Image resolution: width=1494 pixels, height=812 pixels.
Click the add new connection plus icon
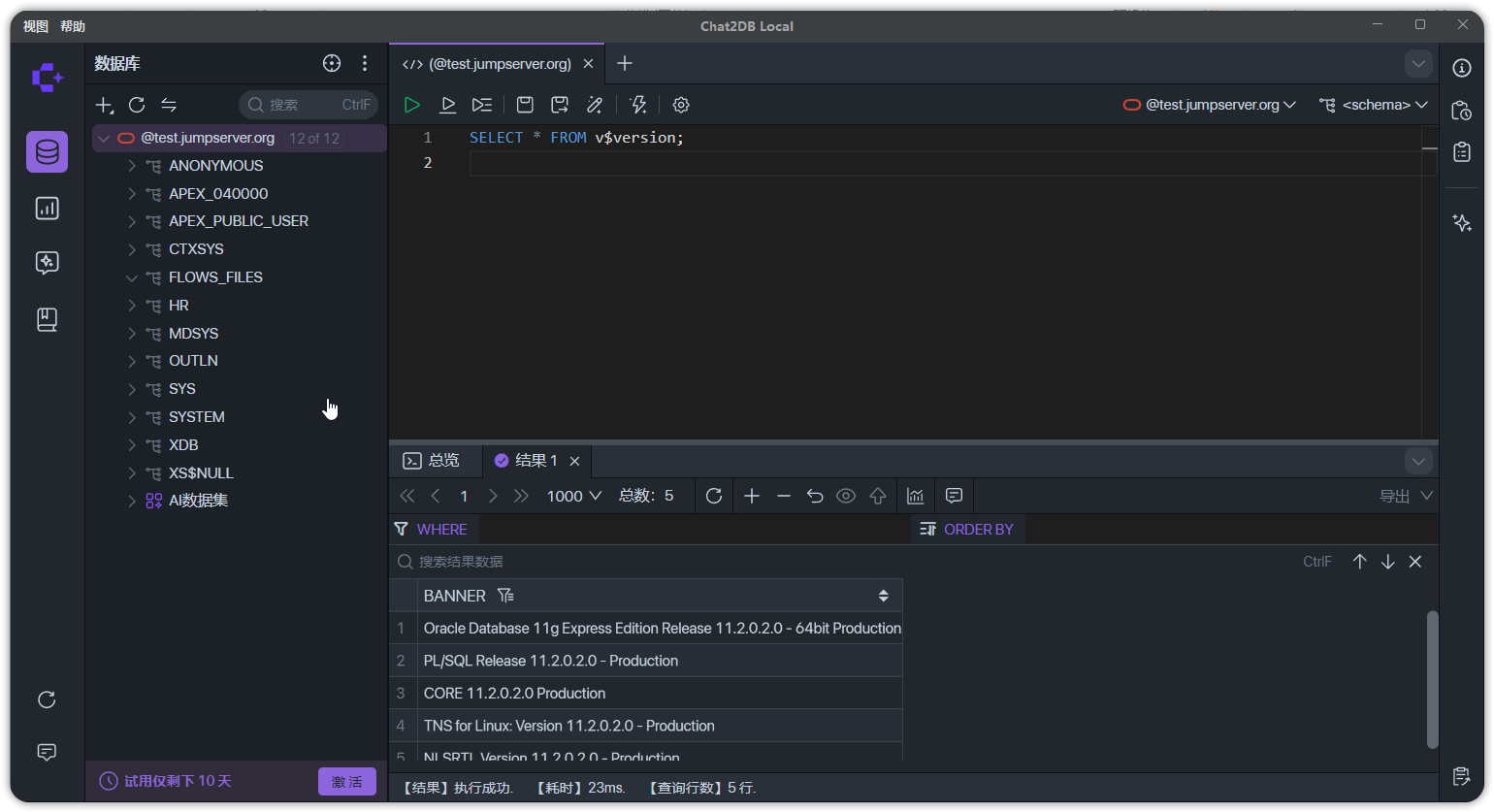click(104, 105)
